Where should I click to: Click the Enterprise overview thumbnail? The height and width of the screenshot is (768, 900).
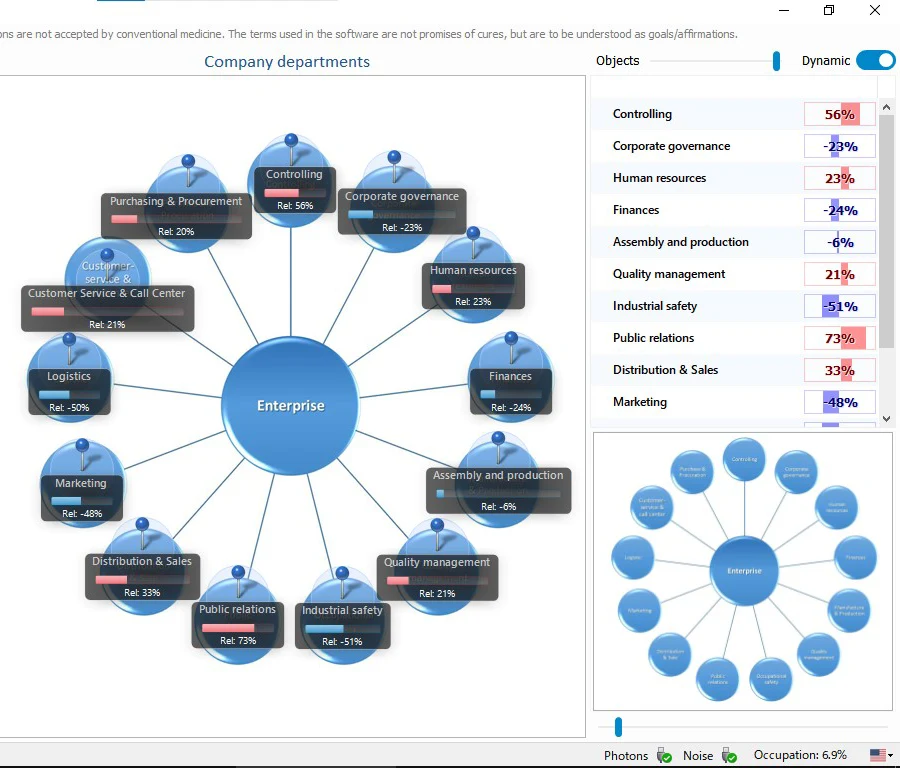(743, 571)
